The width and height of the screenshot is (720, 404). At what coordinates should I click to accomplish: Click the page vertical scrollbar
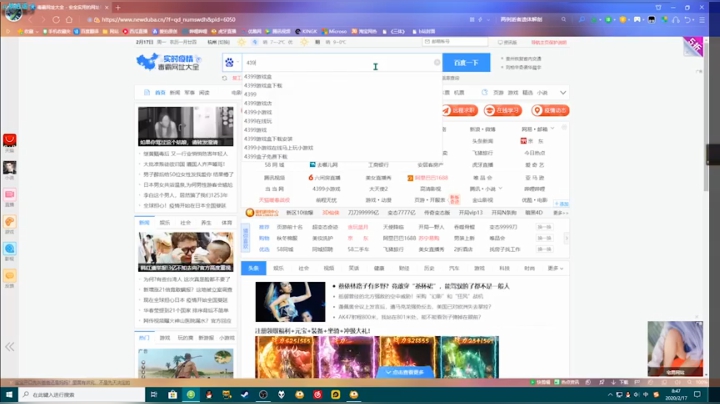pyautogui.click(x=706, y=115)
